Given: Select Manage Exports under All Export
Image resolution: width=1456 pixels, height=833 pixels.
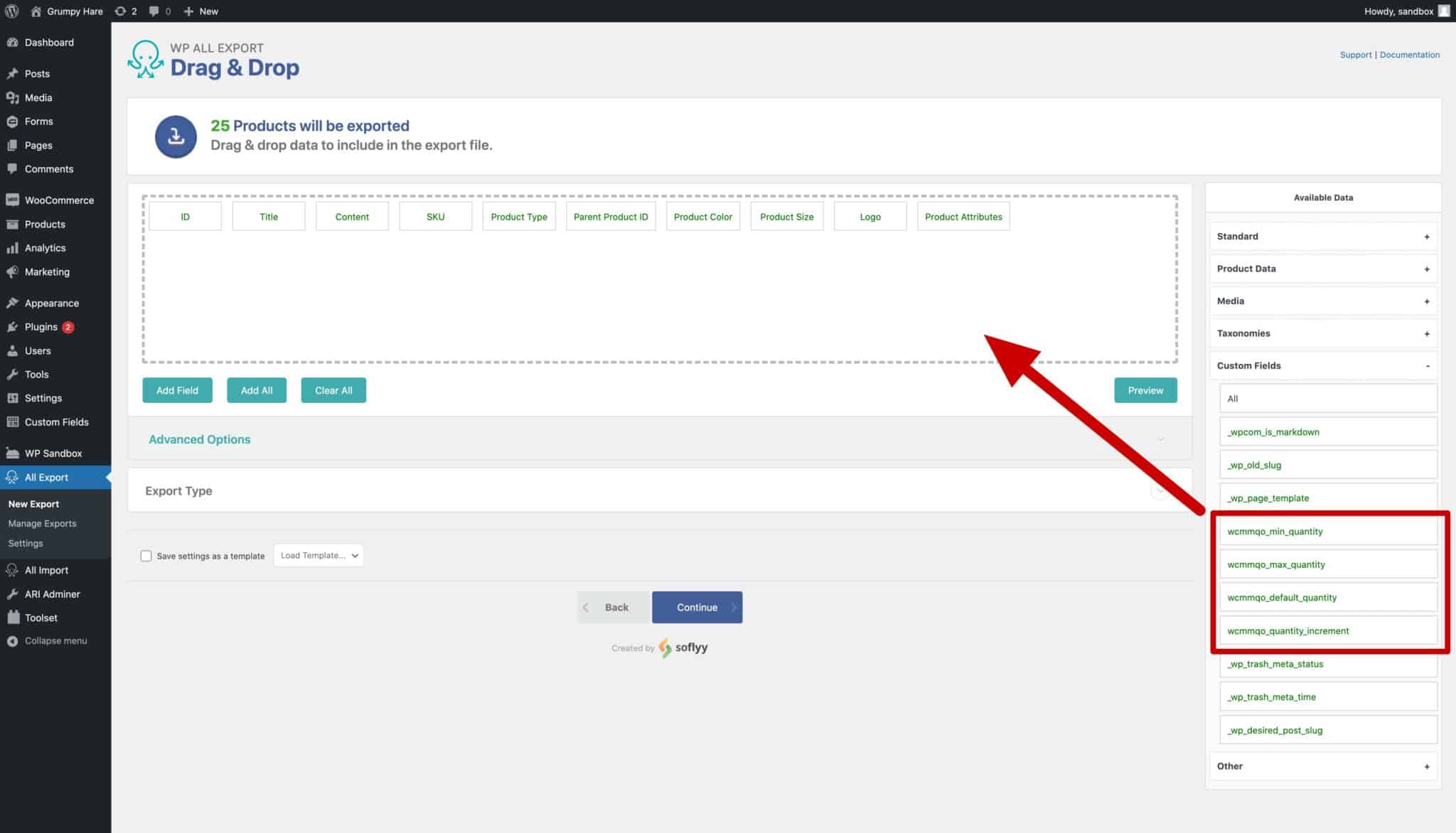Looking at the screenshot, I should (42, 523).
